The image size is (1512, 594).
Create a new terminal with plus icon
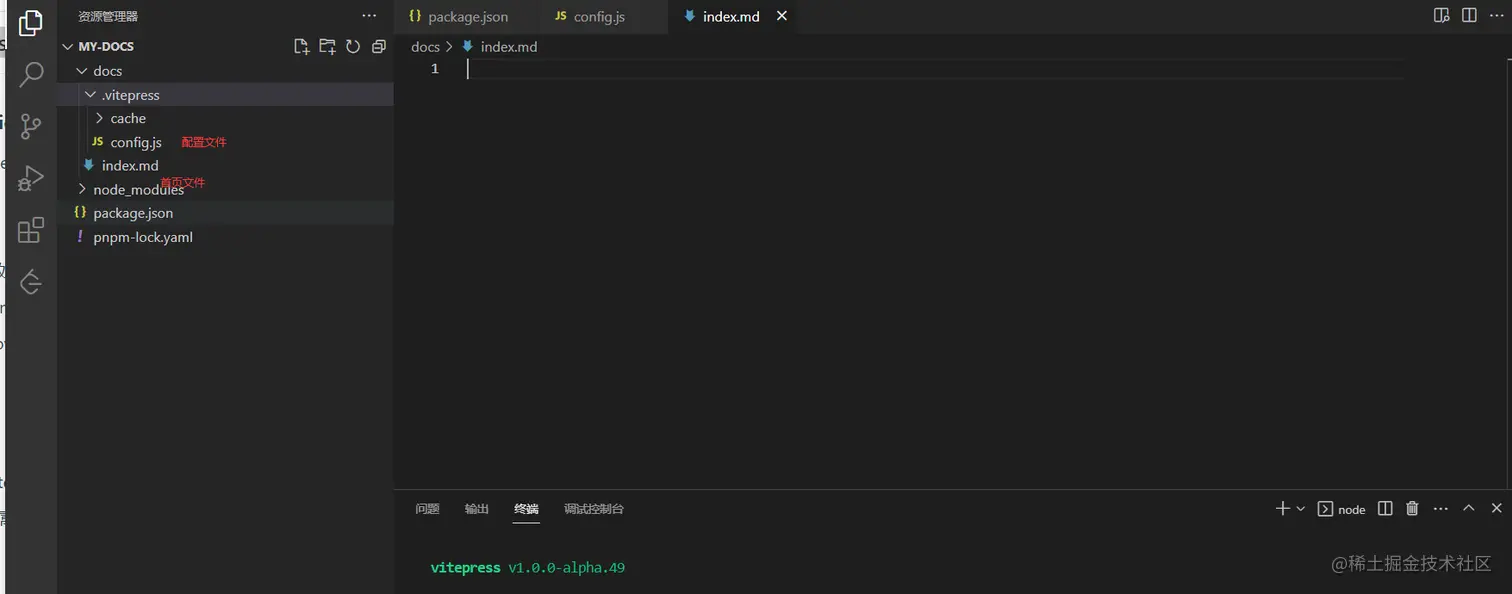[1282, 509]
